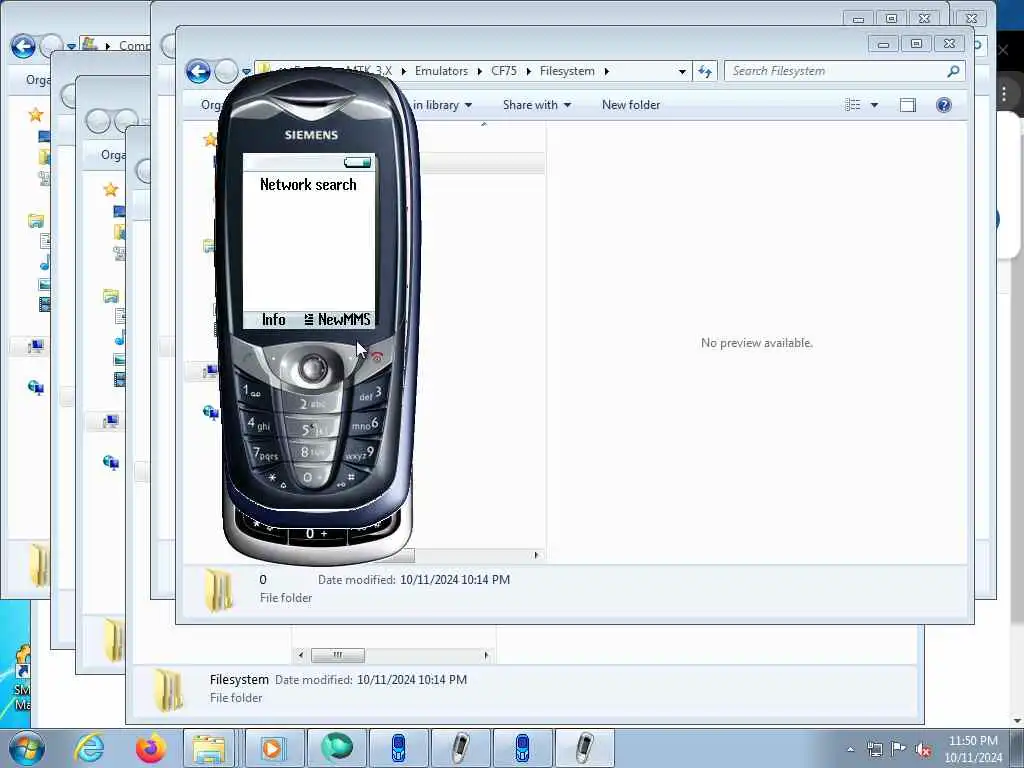Click the Filesystem breadcrumb in address bar
The image size is (1024, 768).
click(567, 71)
